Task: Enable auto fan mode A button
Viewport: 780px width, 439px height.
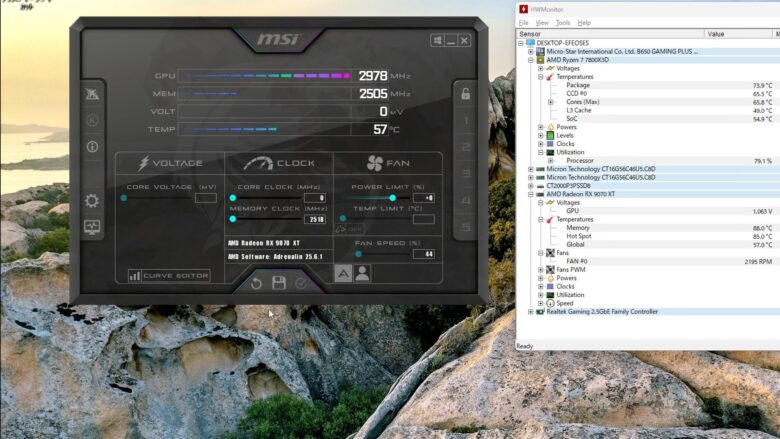Action: [343, 273]
